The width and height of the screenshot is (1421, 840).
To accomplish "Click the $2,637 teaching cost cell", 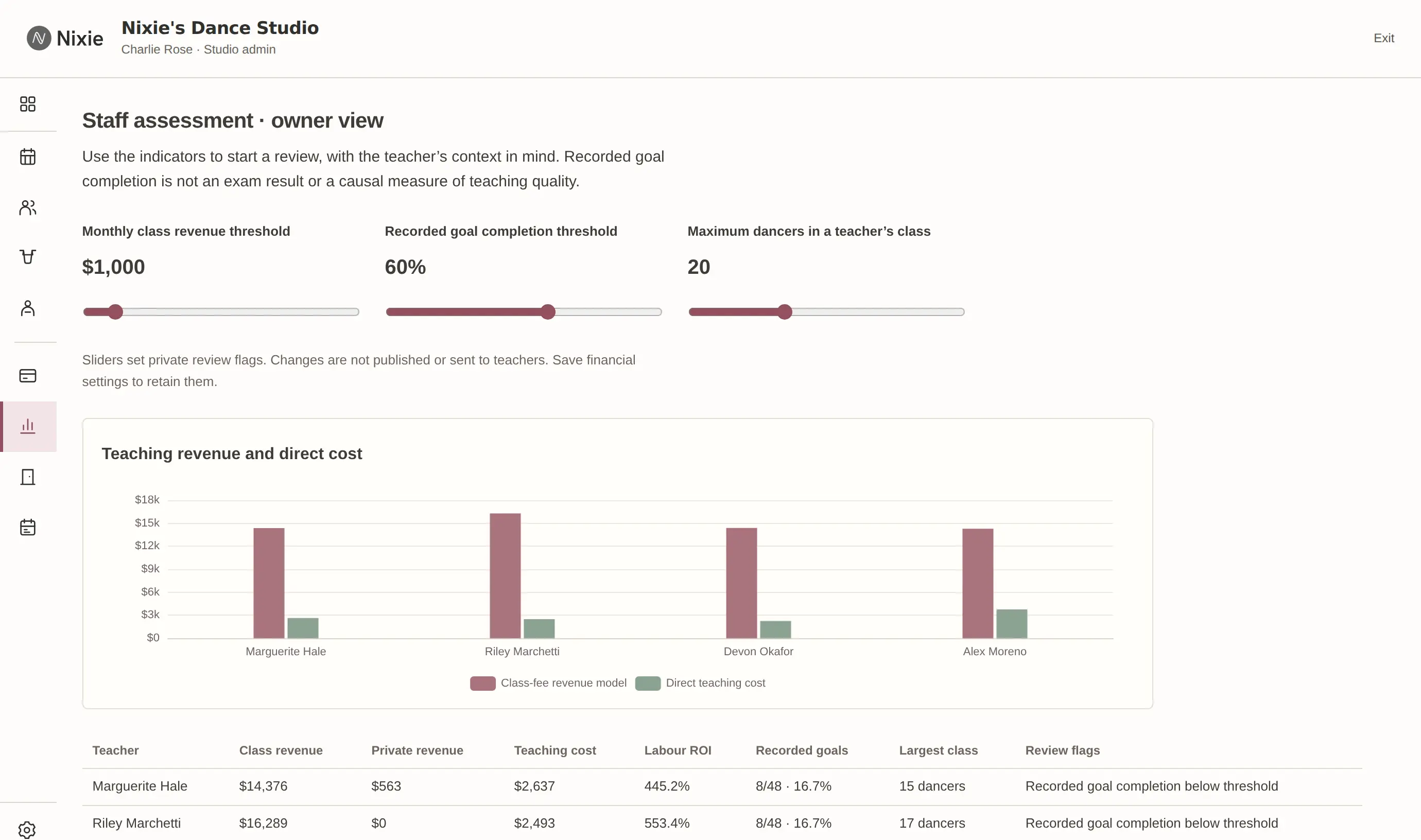I will pyautogui.click(x=534, y=786).
